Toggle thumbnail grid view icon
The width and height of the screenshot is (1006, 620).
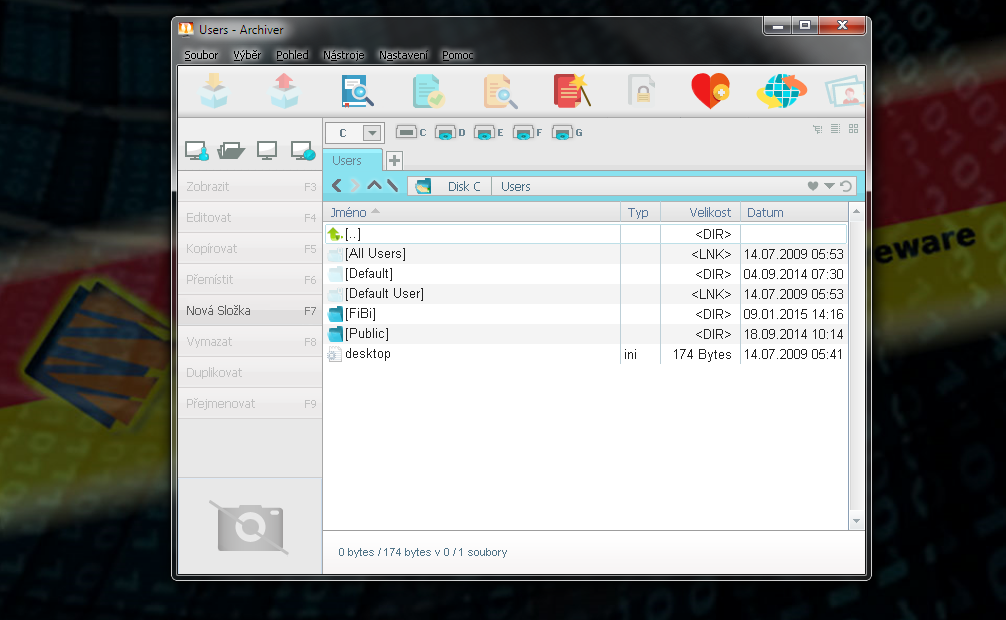tap(853, 129)
